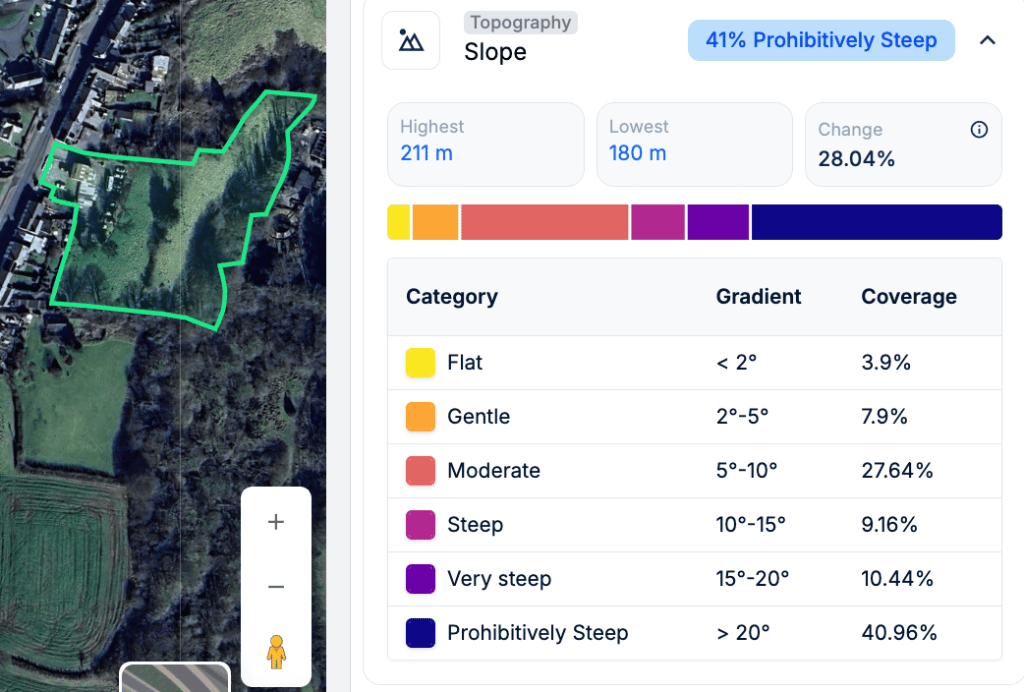The height and width of the screenshot is (692, 1024).
Task: Click the Prohibitively Steep segment in the gradient bar
Action: point(876,221)
